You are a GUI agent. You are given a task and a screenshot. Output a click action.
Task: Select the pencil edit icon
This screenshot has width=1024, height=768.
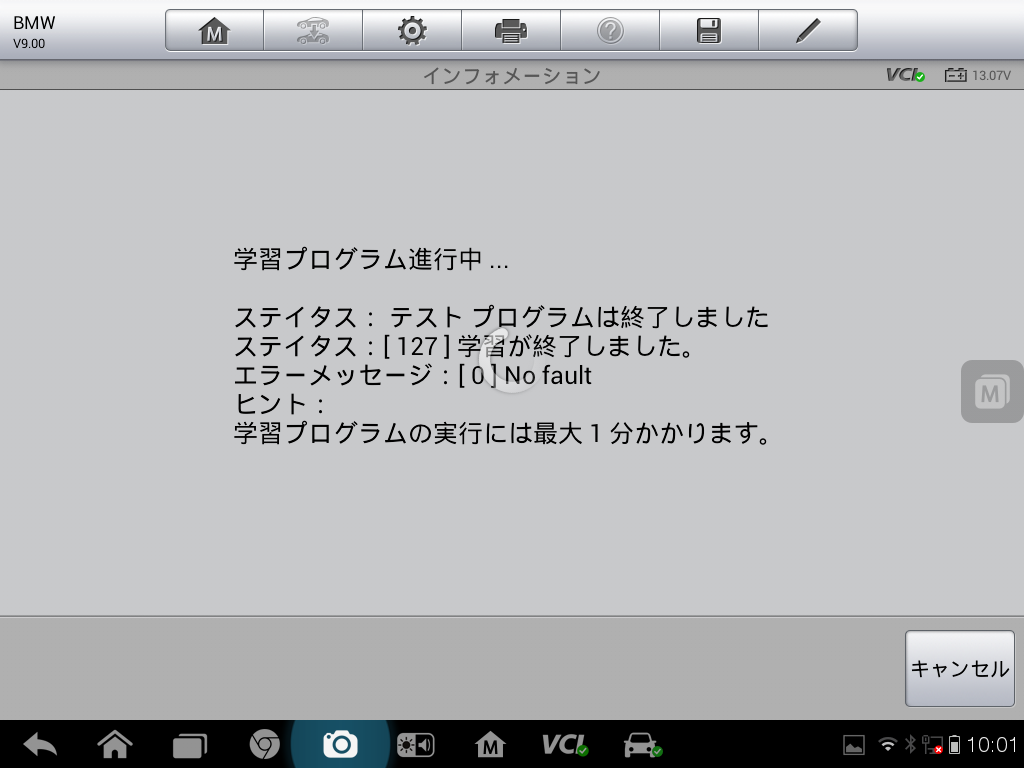coord(807,31)
